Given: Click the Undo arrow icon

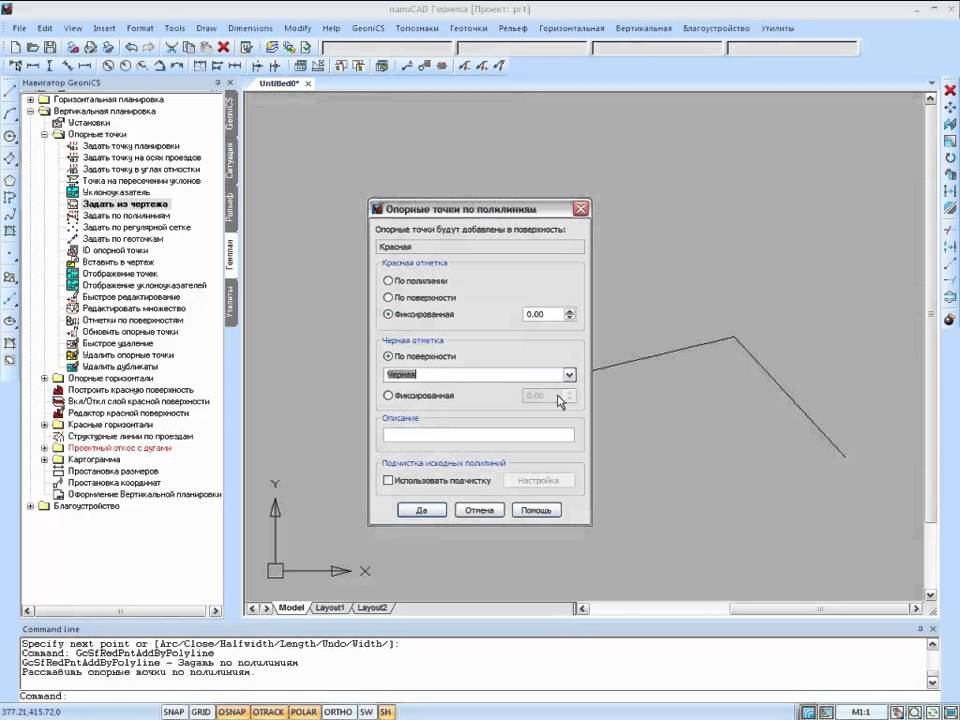Looking at the screenshot, I should click(131, 47).
